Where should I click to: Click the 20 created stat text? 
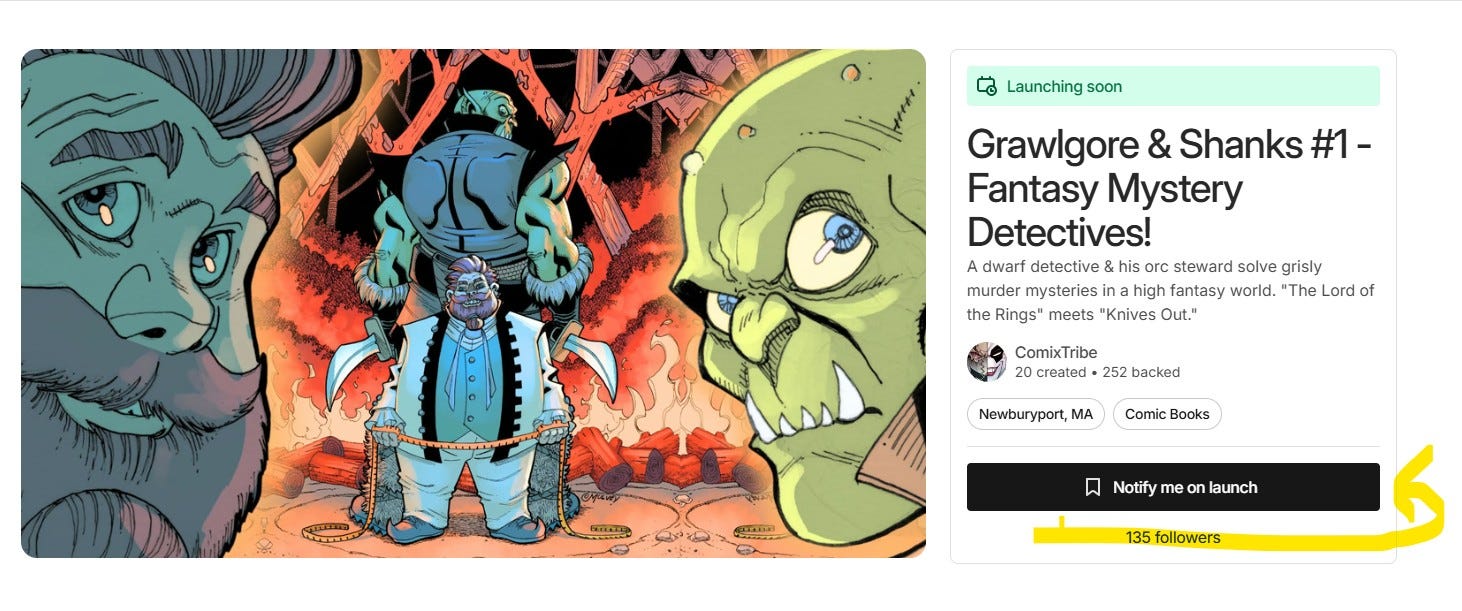coord(1050,372)
